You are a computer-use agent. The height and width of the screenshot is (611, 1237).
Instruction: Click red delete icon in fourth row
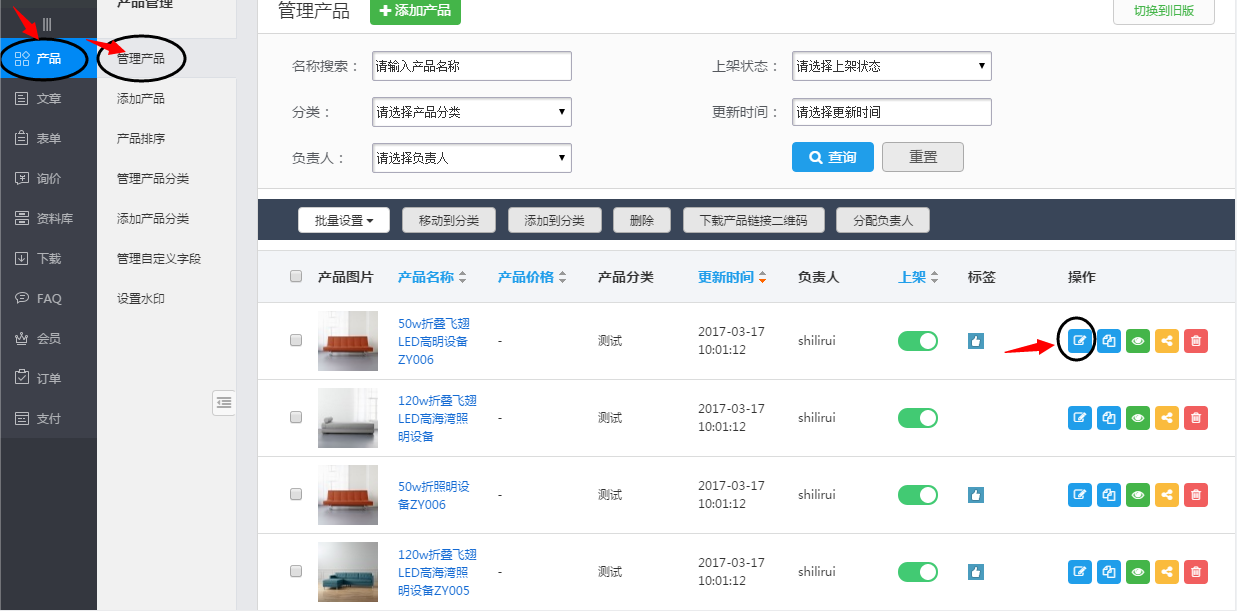[x=1195, y=572]
